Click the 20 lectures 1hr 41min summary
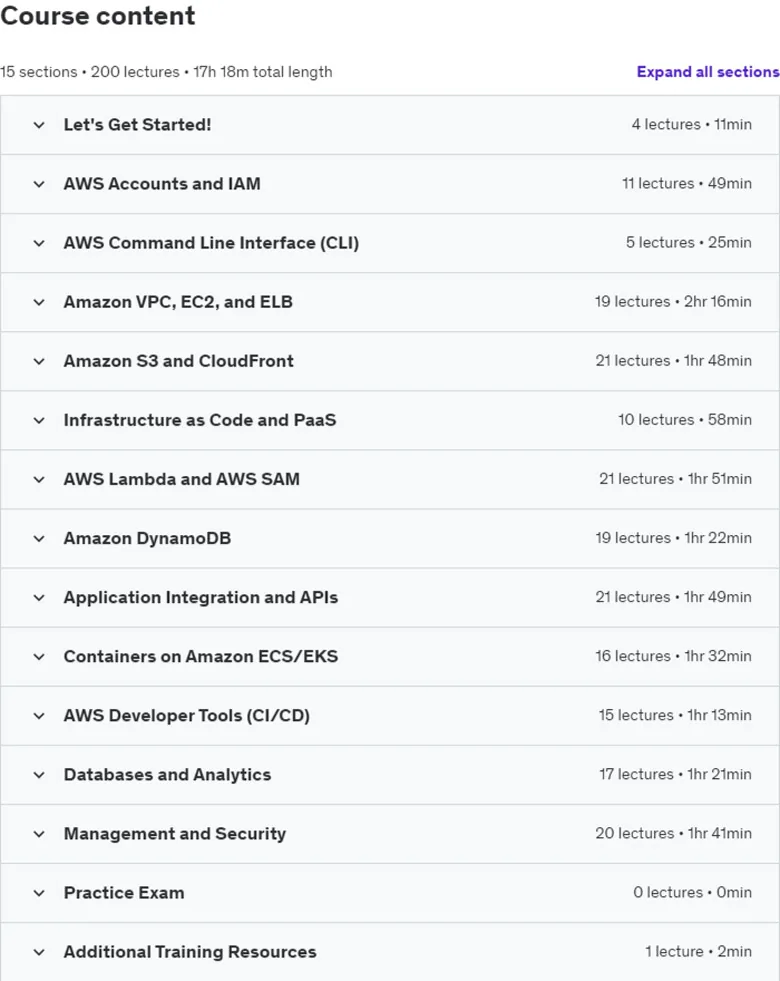Image resolution: width=780 pixels, height=981 pixels. 674,833
